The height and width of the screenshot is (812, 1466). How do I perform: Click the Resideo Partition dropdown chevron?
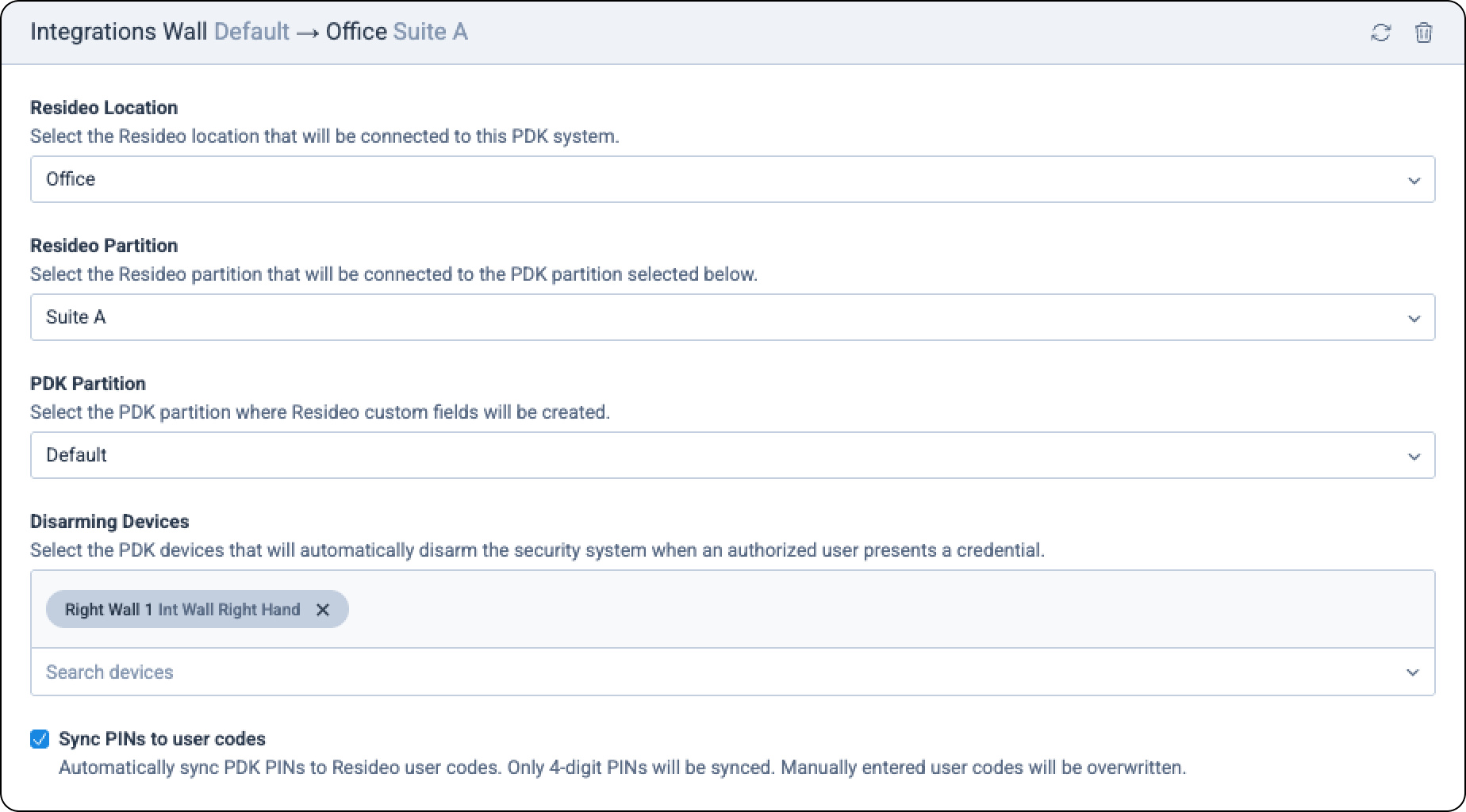pyautogui.click(x=1414, y=317)
